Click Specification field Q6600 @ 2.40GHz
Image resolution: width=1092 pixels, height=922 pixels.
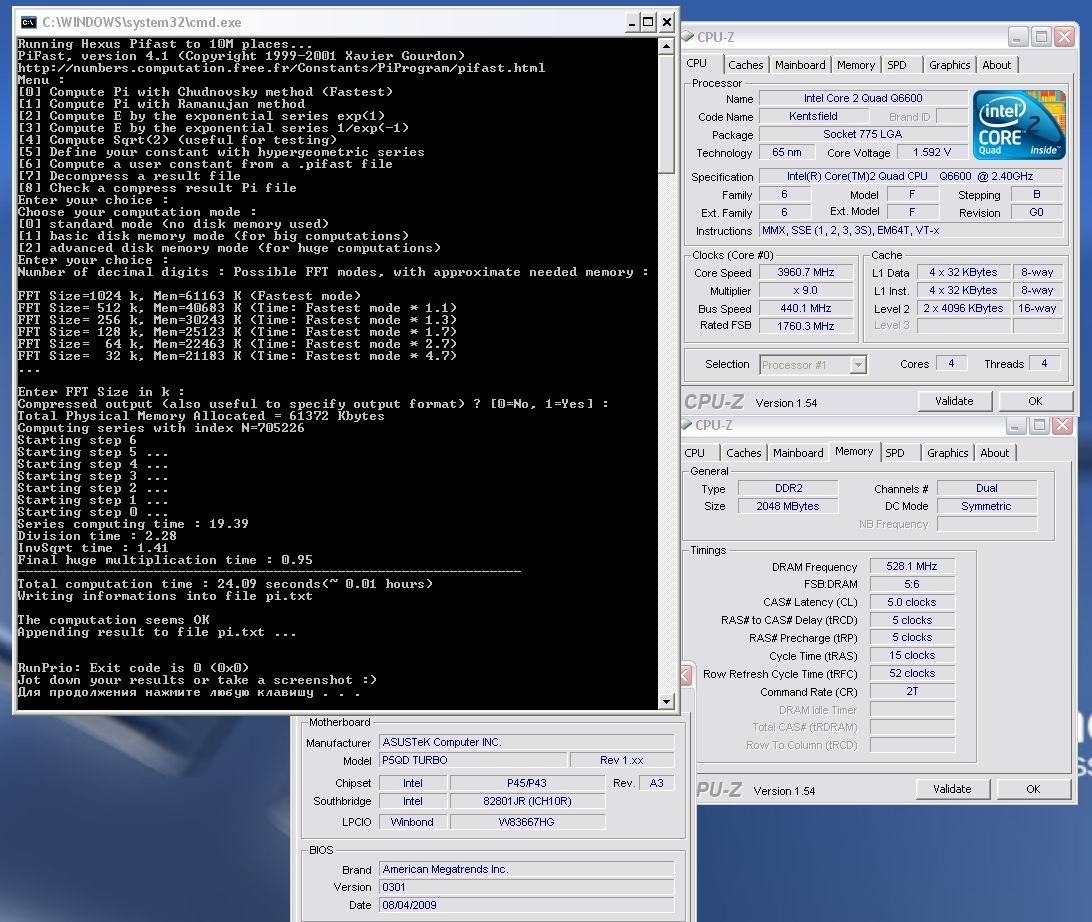click(x=911, y=176)
